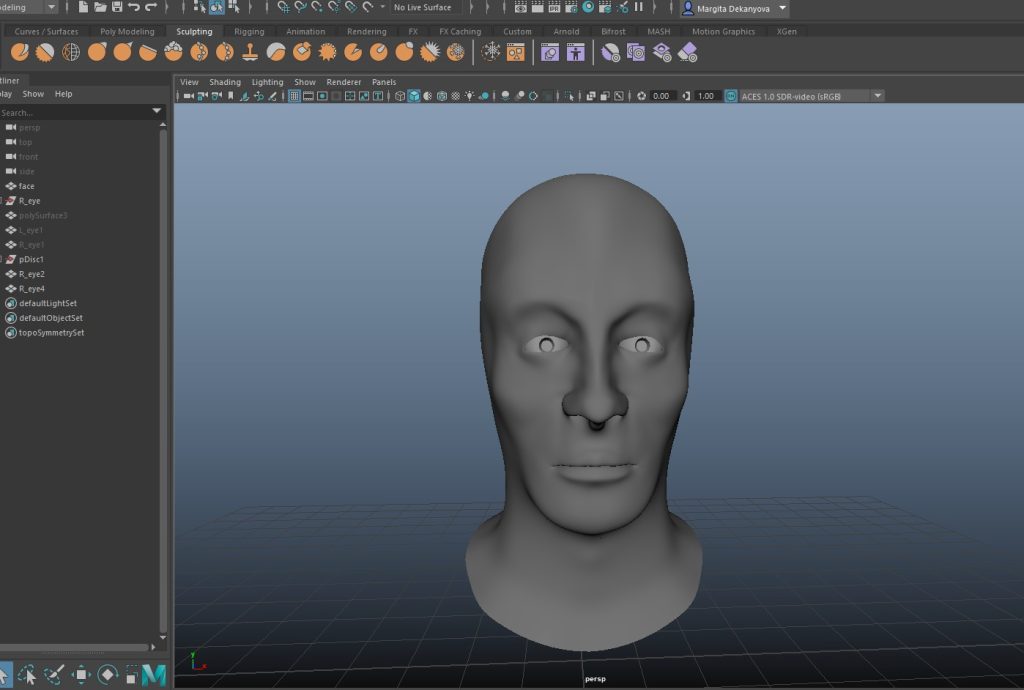1024x690 pixels.
Task: Click the Pause render icon in status line
Action: [x=639, y=7]
